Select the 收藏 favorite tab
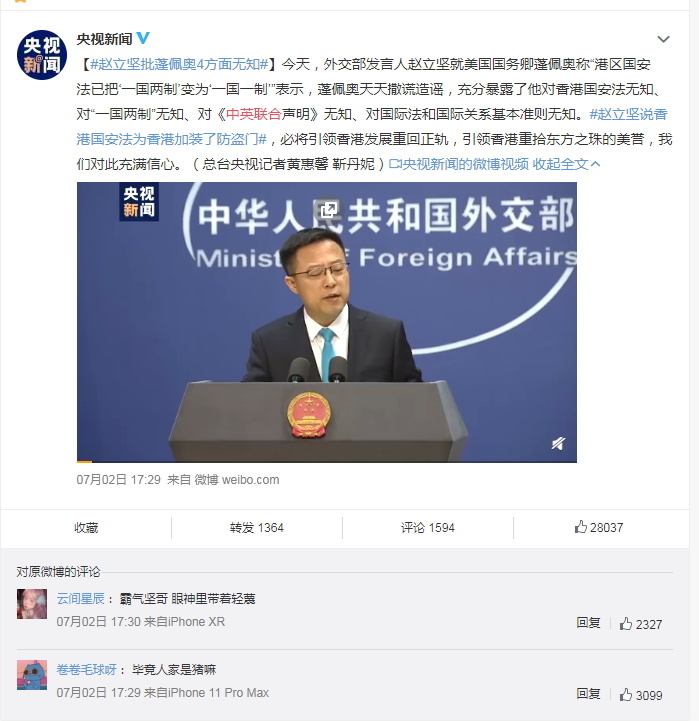The height and width of the screenshot is (721, 699). tap(86, 527)
